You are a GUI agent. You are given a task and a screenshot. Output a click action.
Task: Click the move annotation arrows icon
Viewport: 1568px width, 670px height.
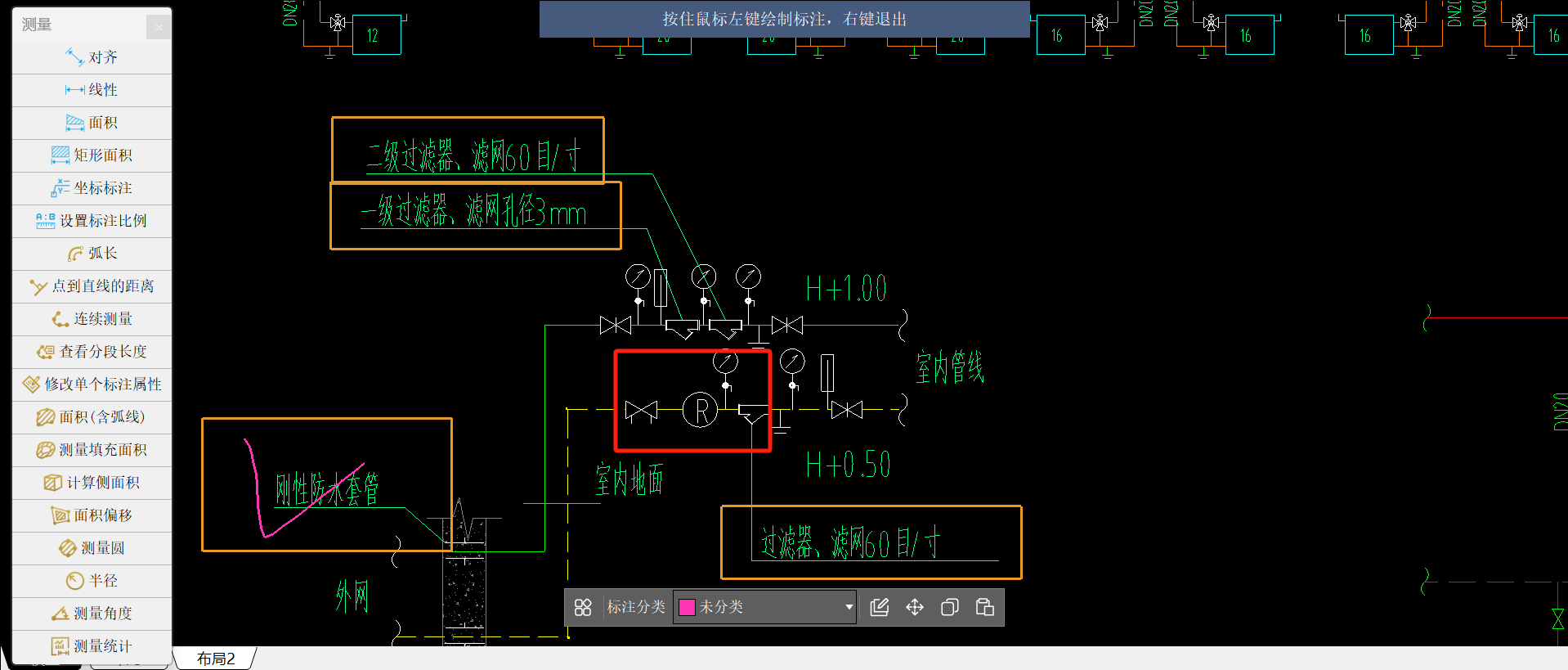coord(915,607)
